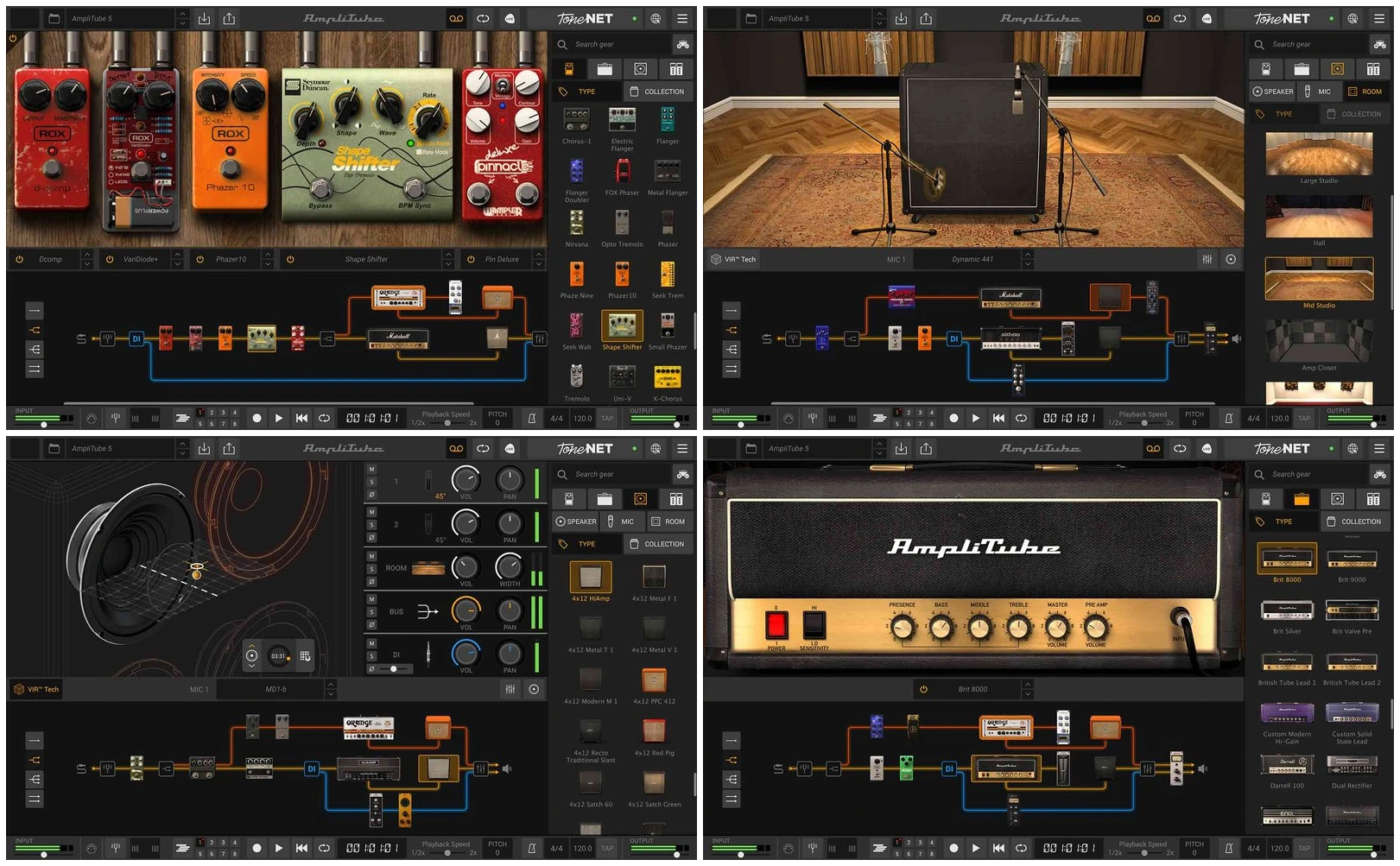Toggle the VariDiode+ pedal power icon
Image resolution: width=1400 pixels, height=866 pixels.
(x=110, y=259)
